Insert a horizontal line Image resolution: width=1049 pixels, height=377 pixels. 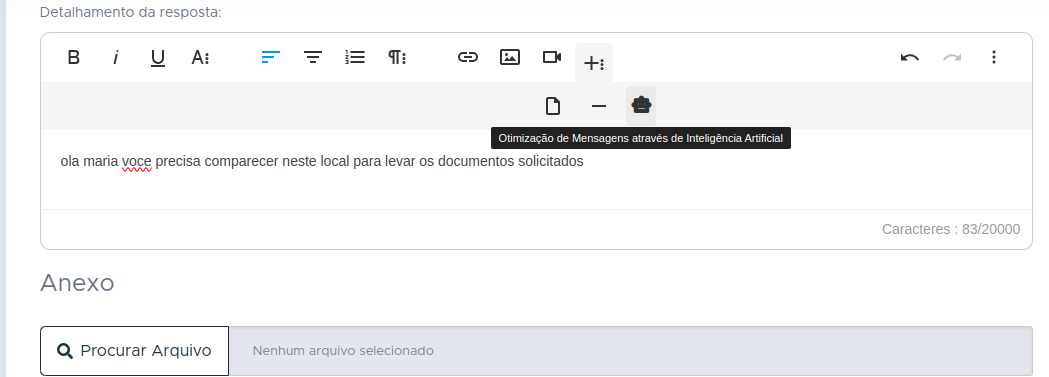point(599,106)
